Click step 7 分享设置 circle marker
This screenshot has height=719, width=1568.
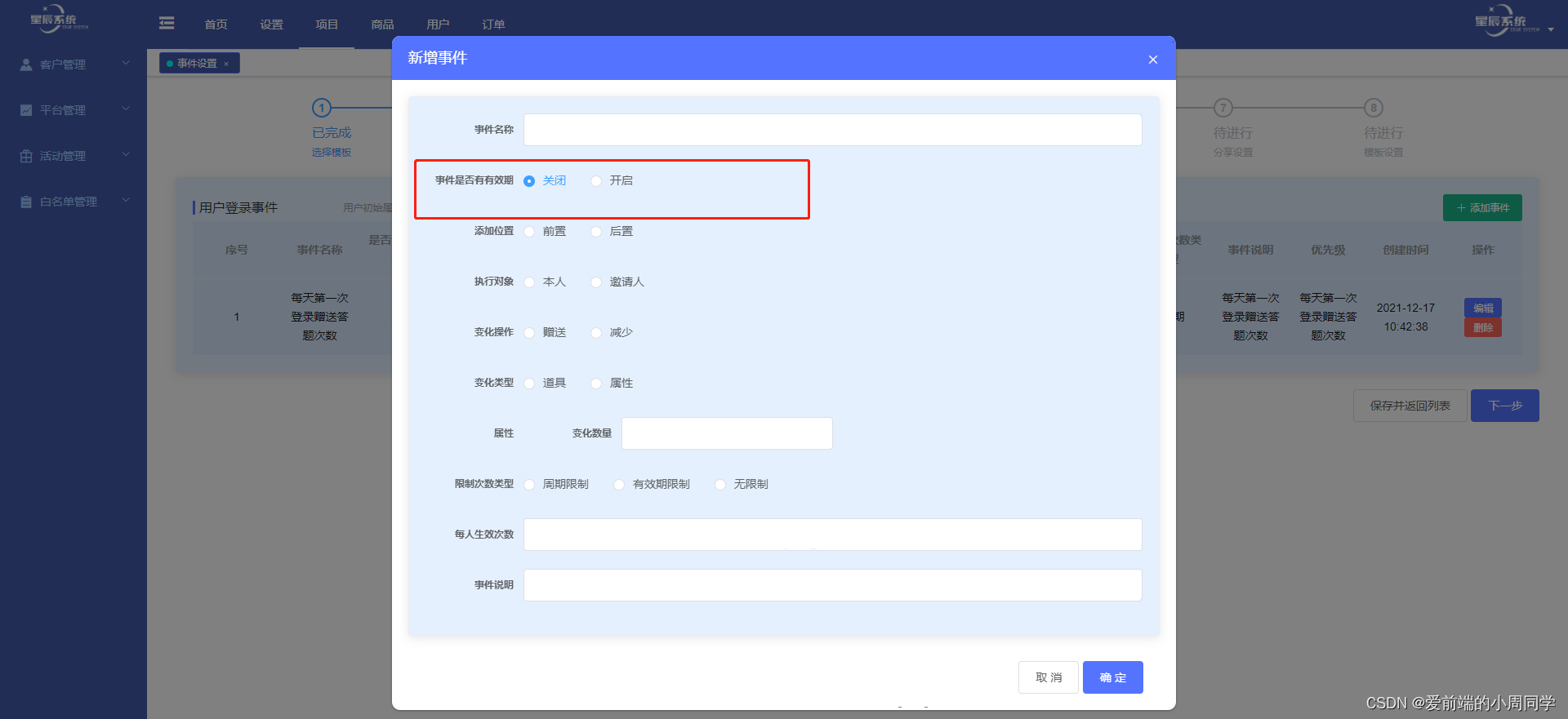pyautogui.click(x=1223, y=108)
